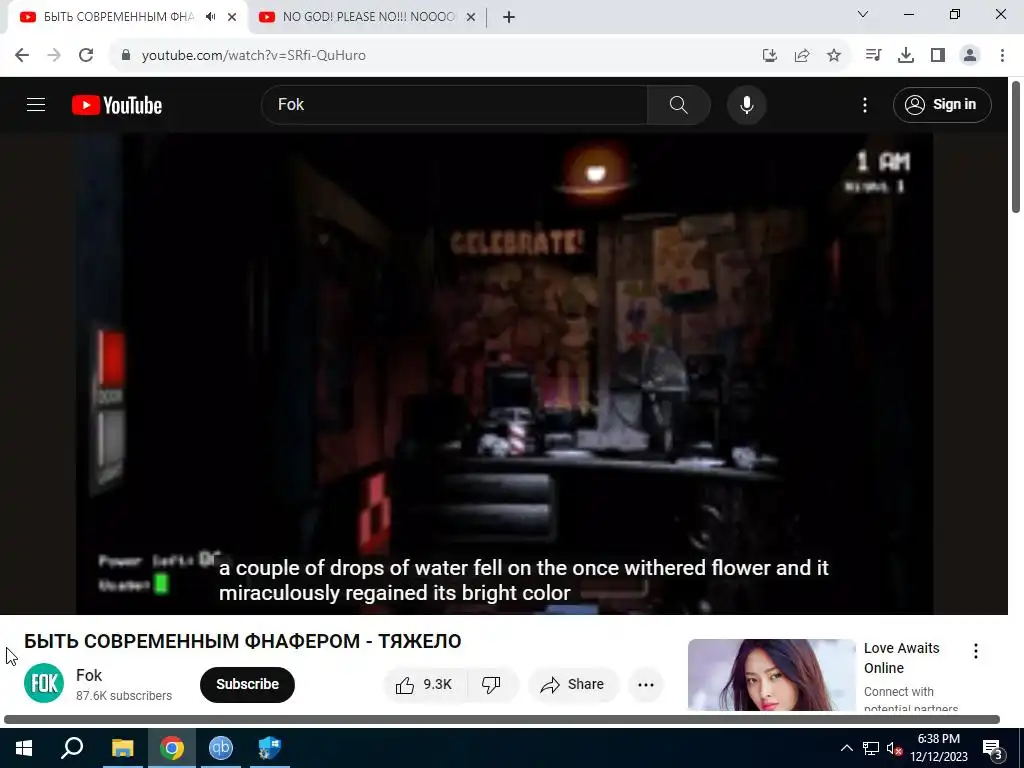Image resolution: width=1024 pixels, height=768 pixels.
Task: Share the video
Action: pyautogui.click(x=573, y=684)
